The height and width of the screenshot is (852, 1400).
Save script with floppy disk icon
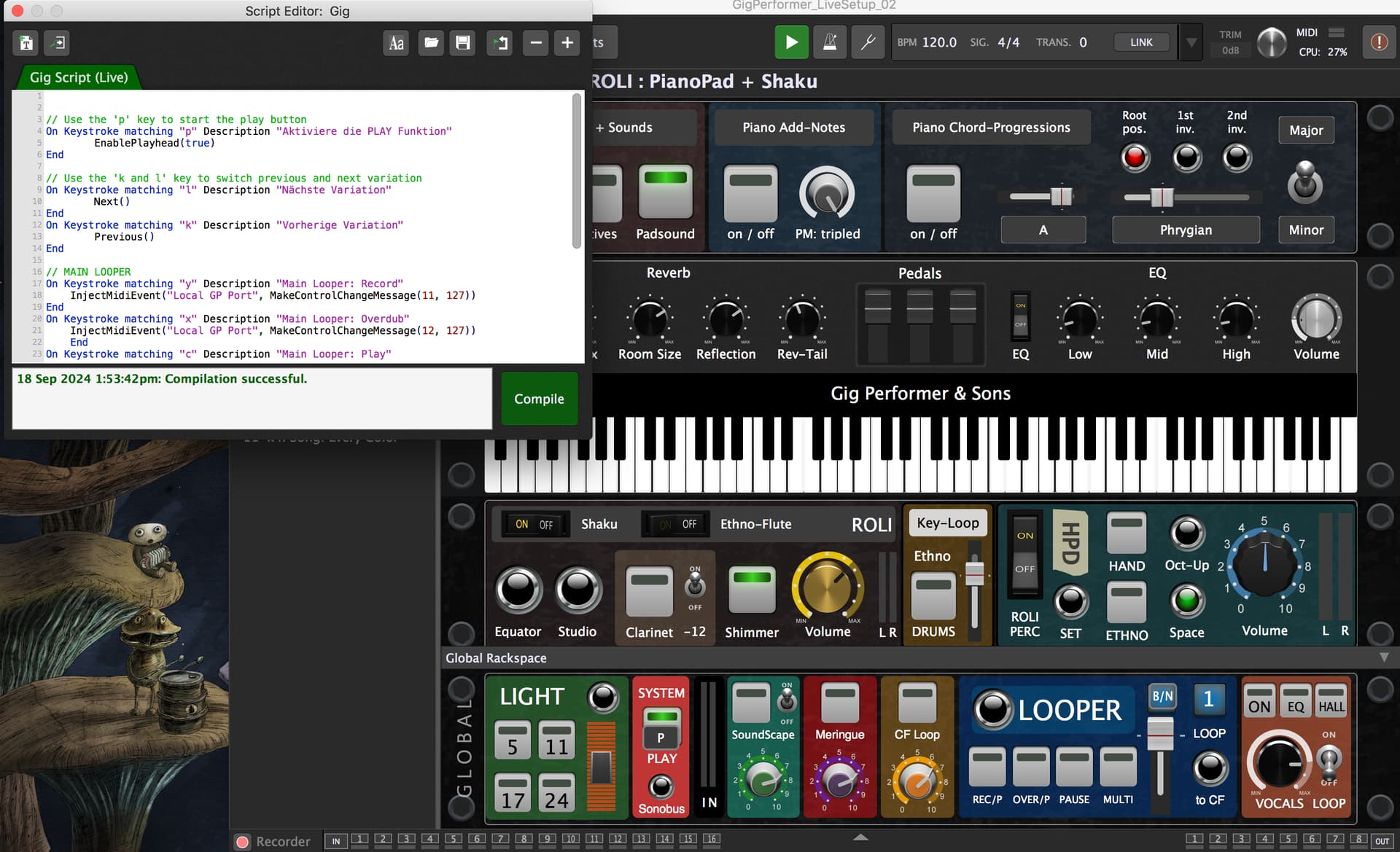tap(462, 43)
